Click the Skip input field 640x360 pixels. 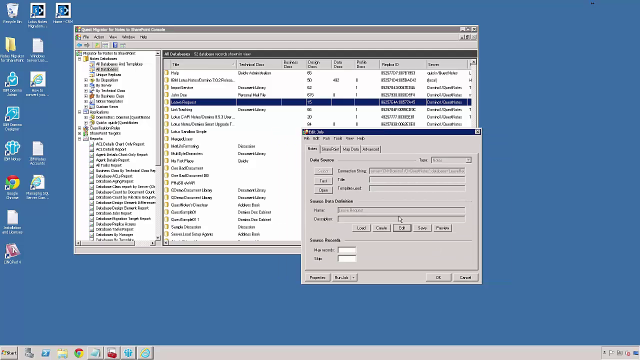click(347, 259)
